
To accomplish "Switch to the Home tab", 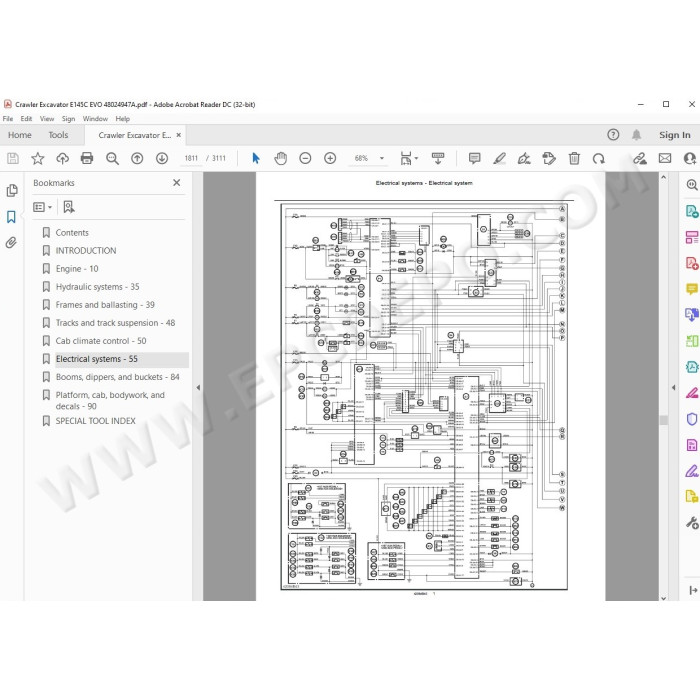I will (x=20, y=135).
